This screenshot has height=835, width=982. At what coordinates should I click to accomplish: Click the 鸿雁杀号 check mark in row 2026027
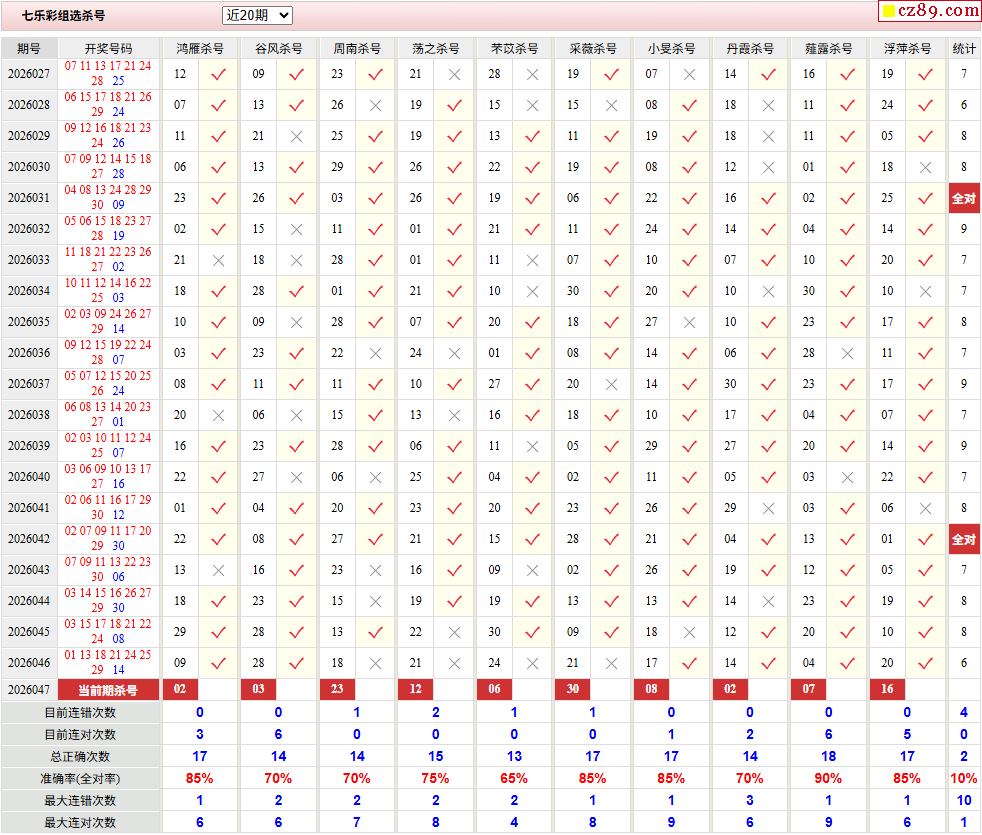click(x=218, y=74)
